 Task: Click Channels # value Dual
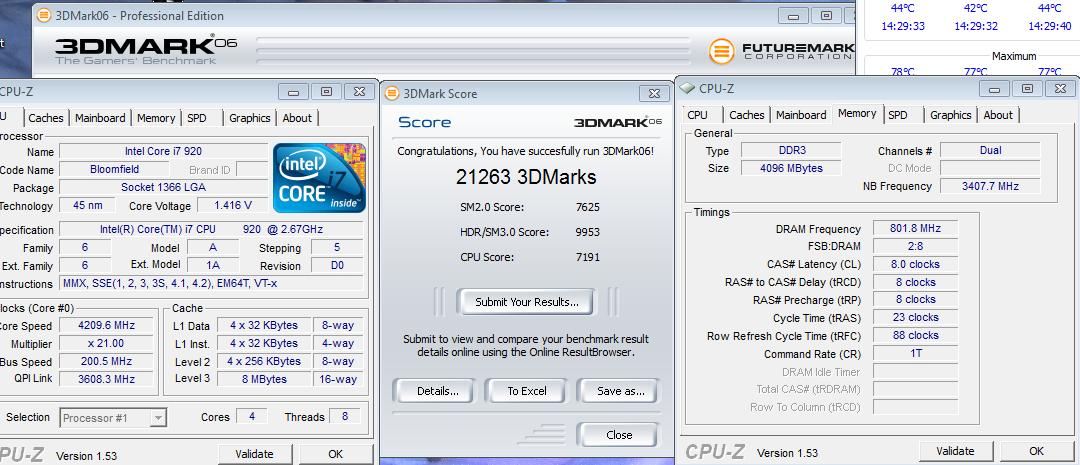pyautogui.click(x=990, y=150)
